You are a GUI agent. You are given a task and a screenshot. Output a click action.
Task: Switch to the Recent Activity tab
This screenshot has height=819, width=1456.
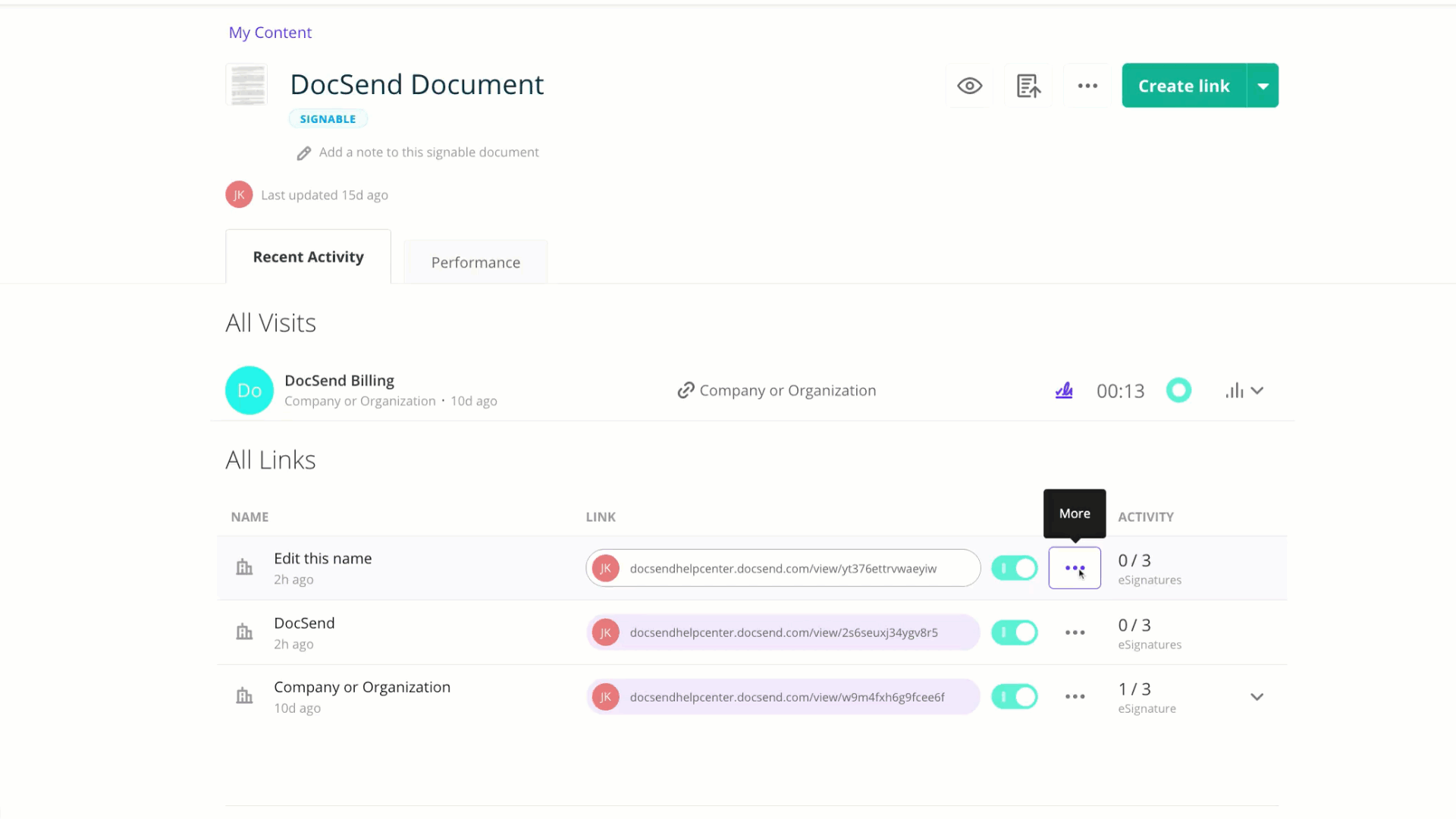point(308,257)
